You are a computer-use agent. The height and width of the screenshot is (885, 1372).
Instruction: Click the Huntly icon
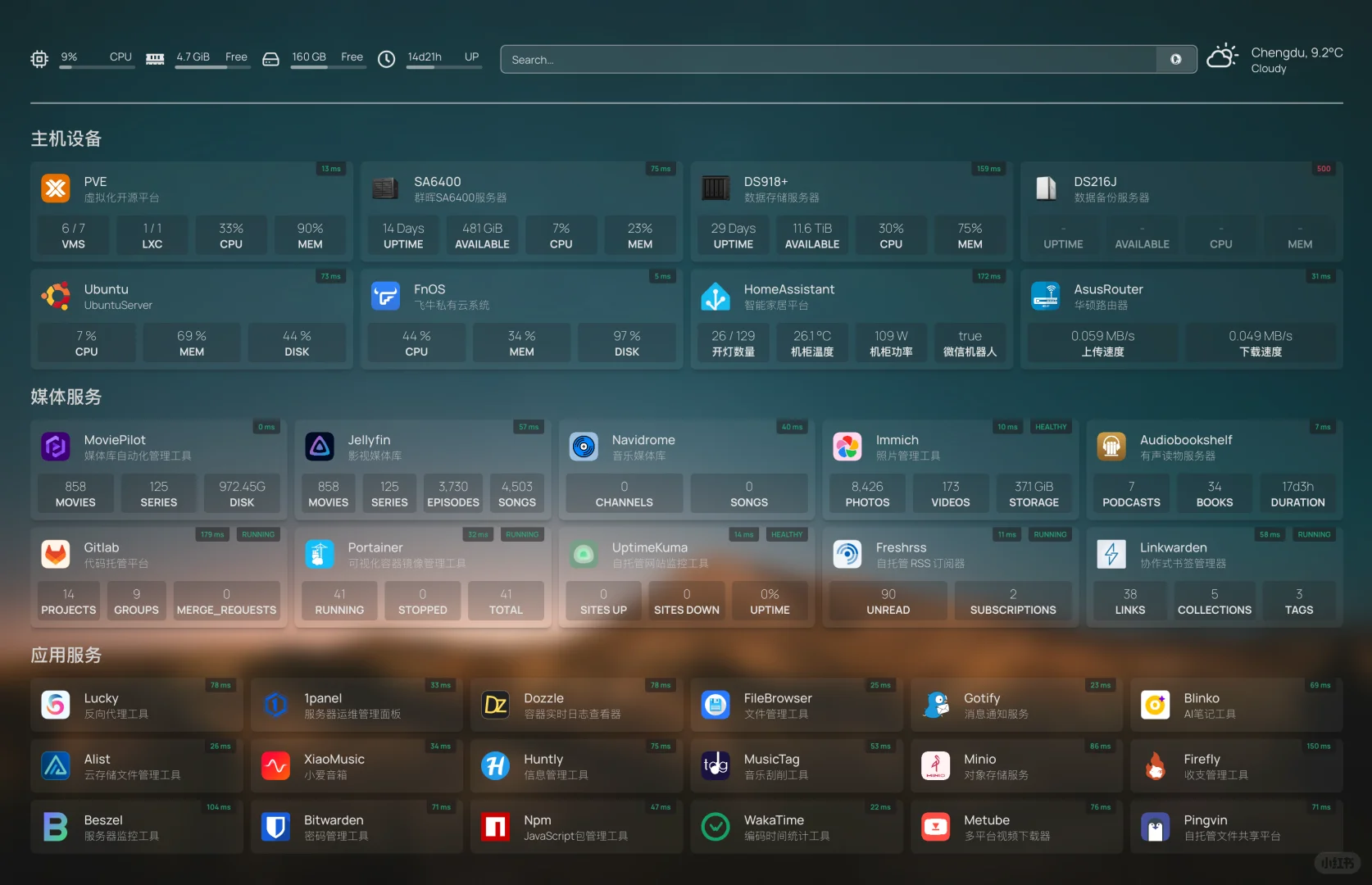(x=496, y=766)
